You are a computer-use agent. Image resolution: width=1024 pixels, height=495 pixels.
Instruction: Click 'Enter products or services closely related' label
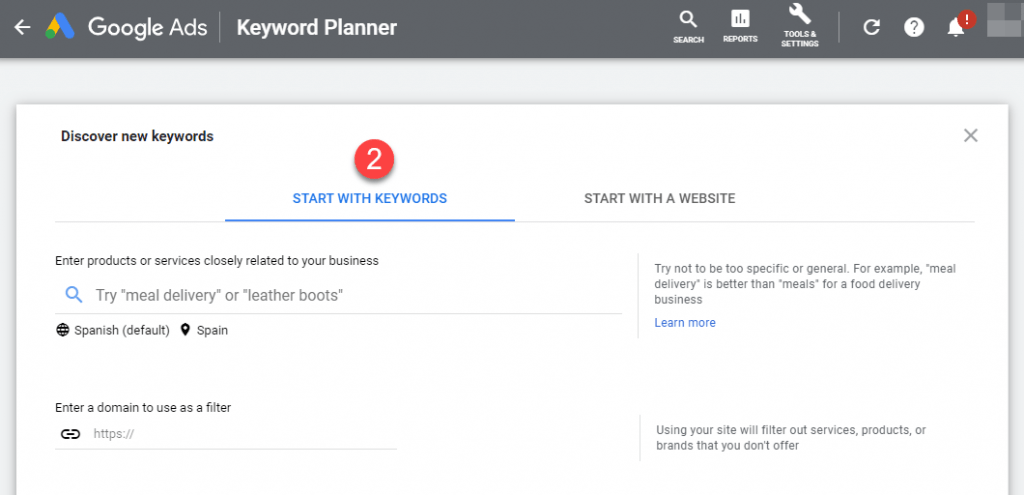(217, 261)
